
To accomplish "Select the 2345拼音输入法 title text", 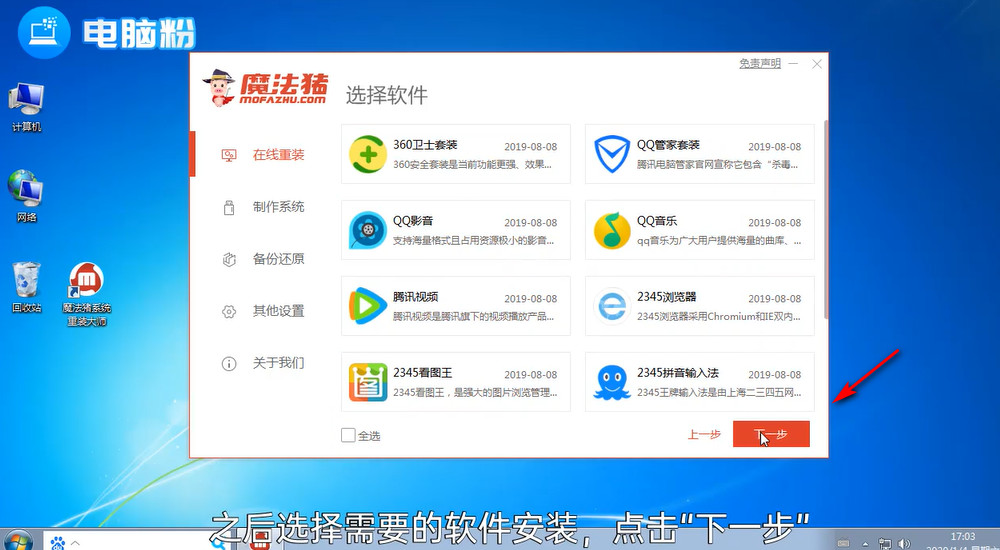I will [677, 373].
